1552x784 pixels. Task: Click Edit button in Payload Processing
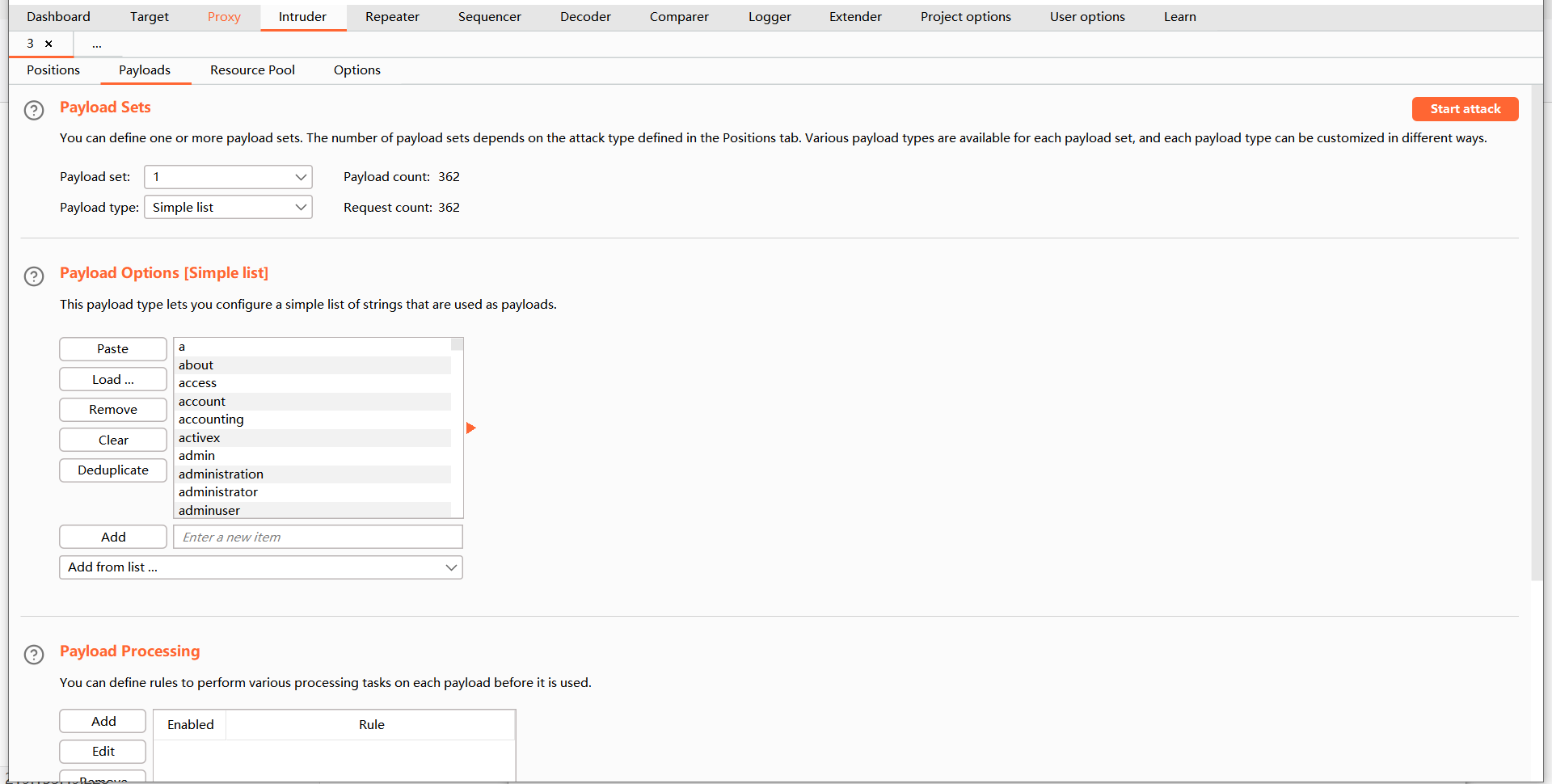coord(103,752)
